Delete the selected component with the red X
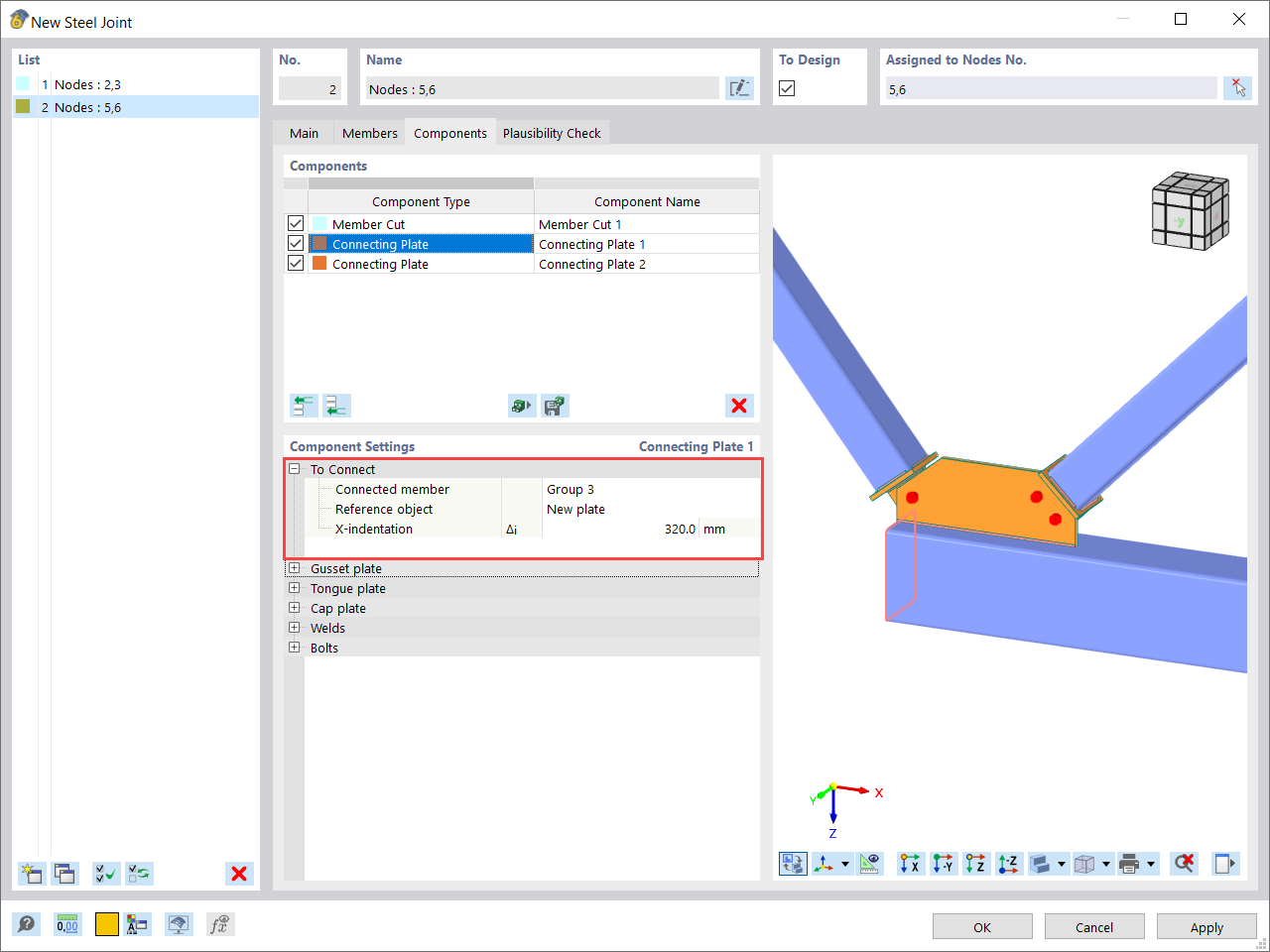Image resolution: width=1270 pixels, height=952 pixels. click(x=739, y=406)
